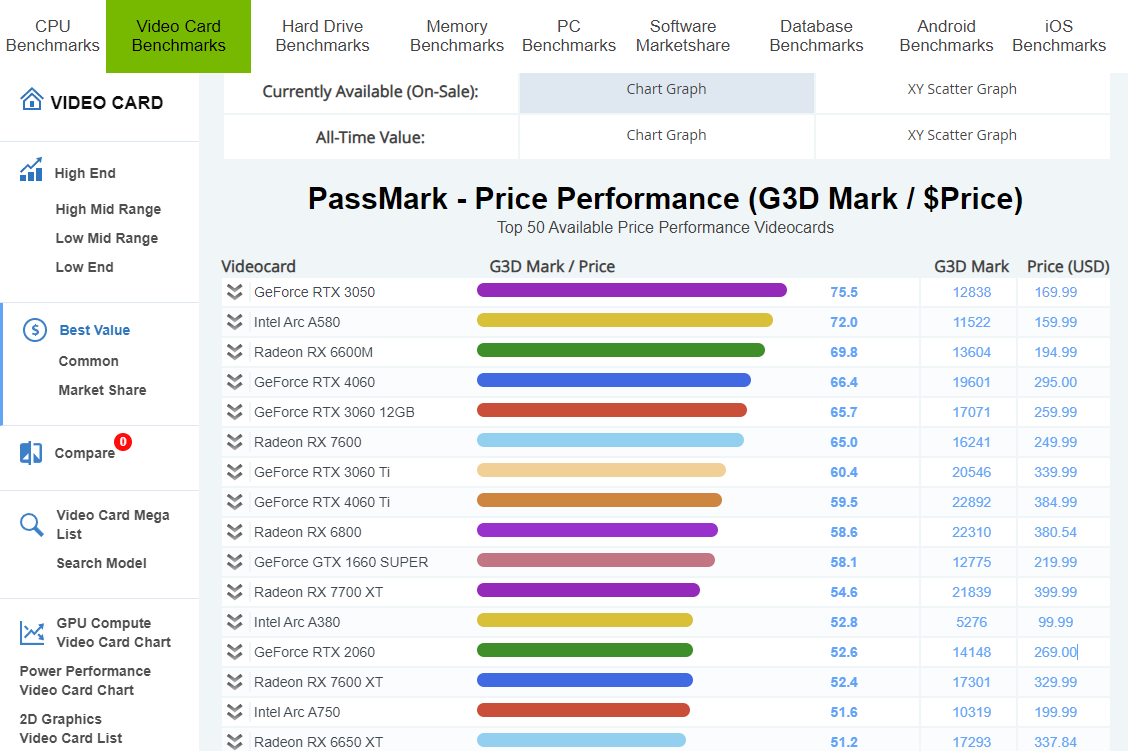The height and width of the screenshot is (751, 1128).
Task: Open the Video Card Benchmarks tab
Action: (178, 36)
